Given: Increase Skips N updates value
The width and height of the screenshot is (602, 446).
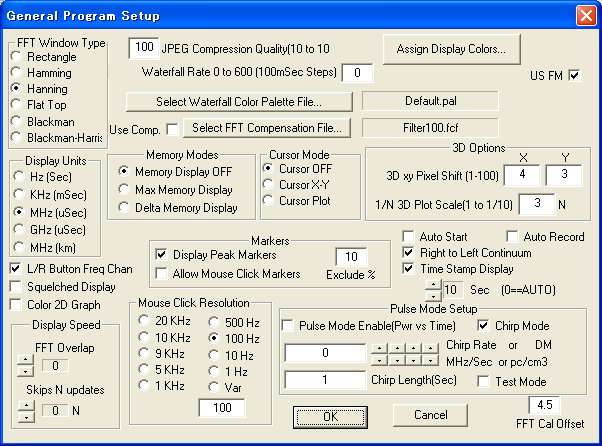Looking at the screenshot, I should (26, 406).
